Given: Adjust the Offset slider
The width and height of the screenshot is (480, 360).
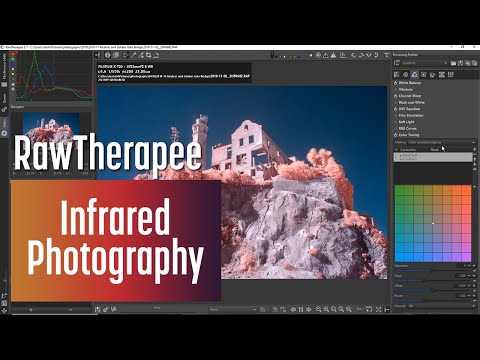Looking at the screenshot, I should tap(433, 290).
